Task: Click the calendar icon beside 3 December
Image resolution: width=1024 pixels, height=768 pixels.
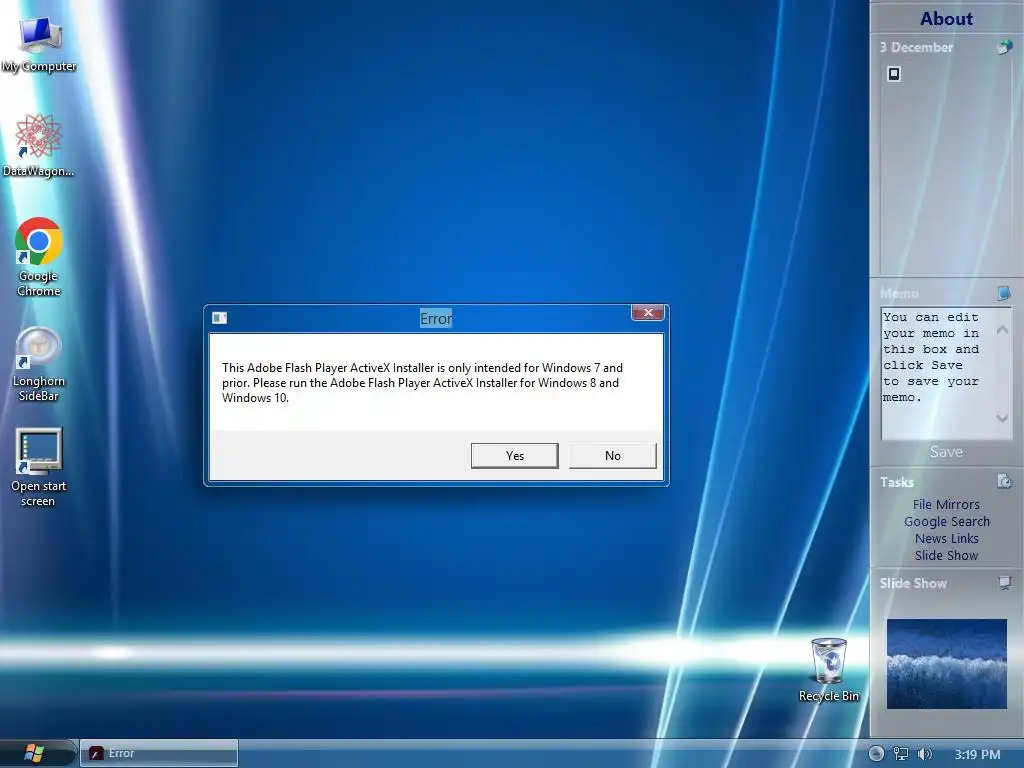Action: click(1004, 47)
